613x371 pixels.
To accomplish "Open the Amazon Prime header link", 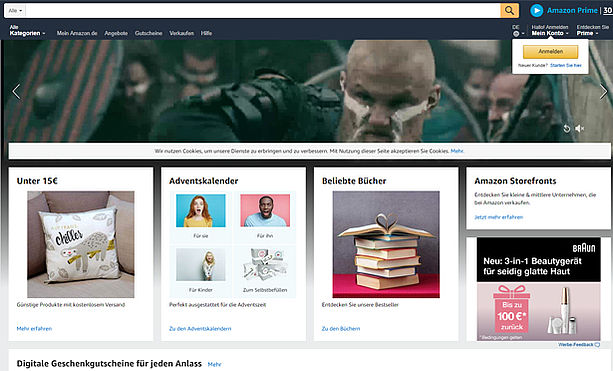I will [x=572, y=11].
